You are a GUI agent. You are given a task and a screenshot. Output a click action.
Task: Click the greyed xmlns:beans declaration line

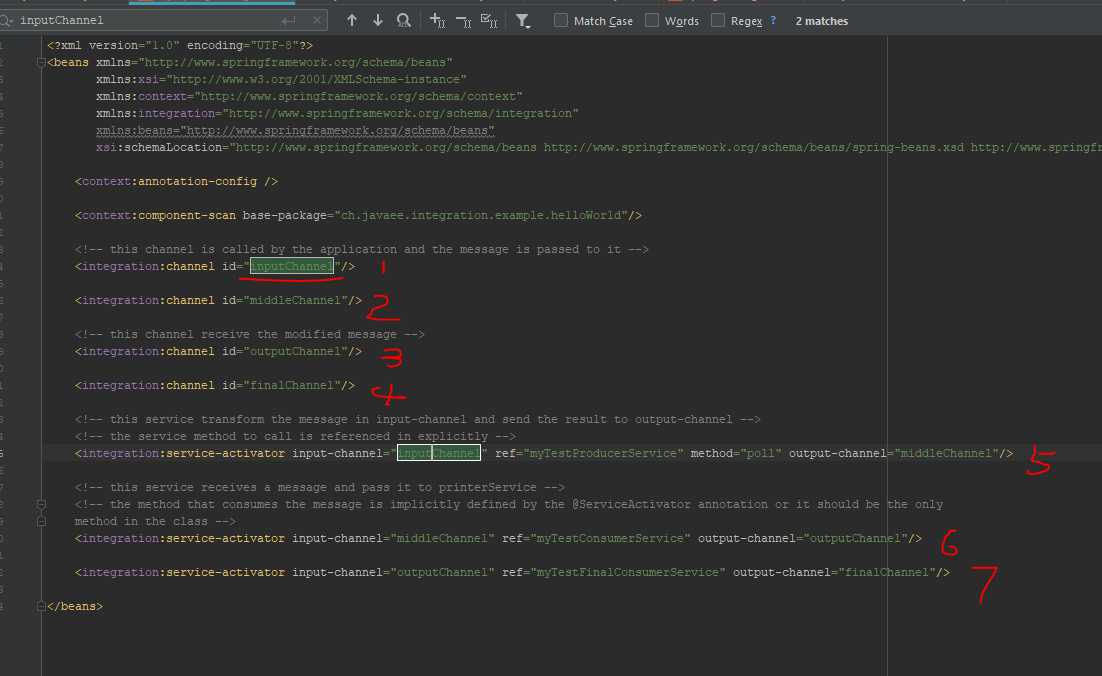(x=295, y=131)
